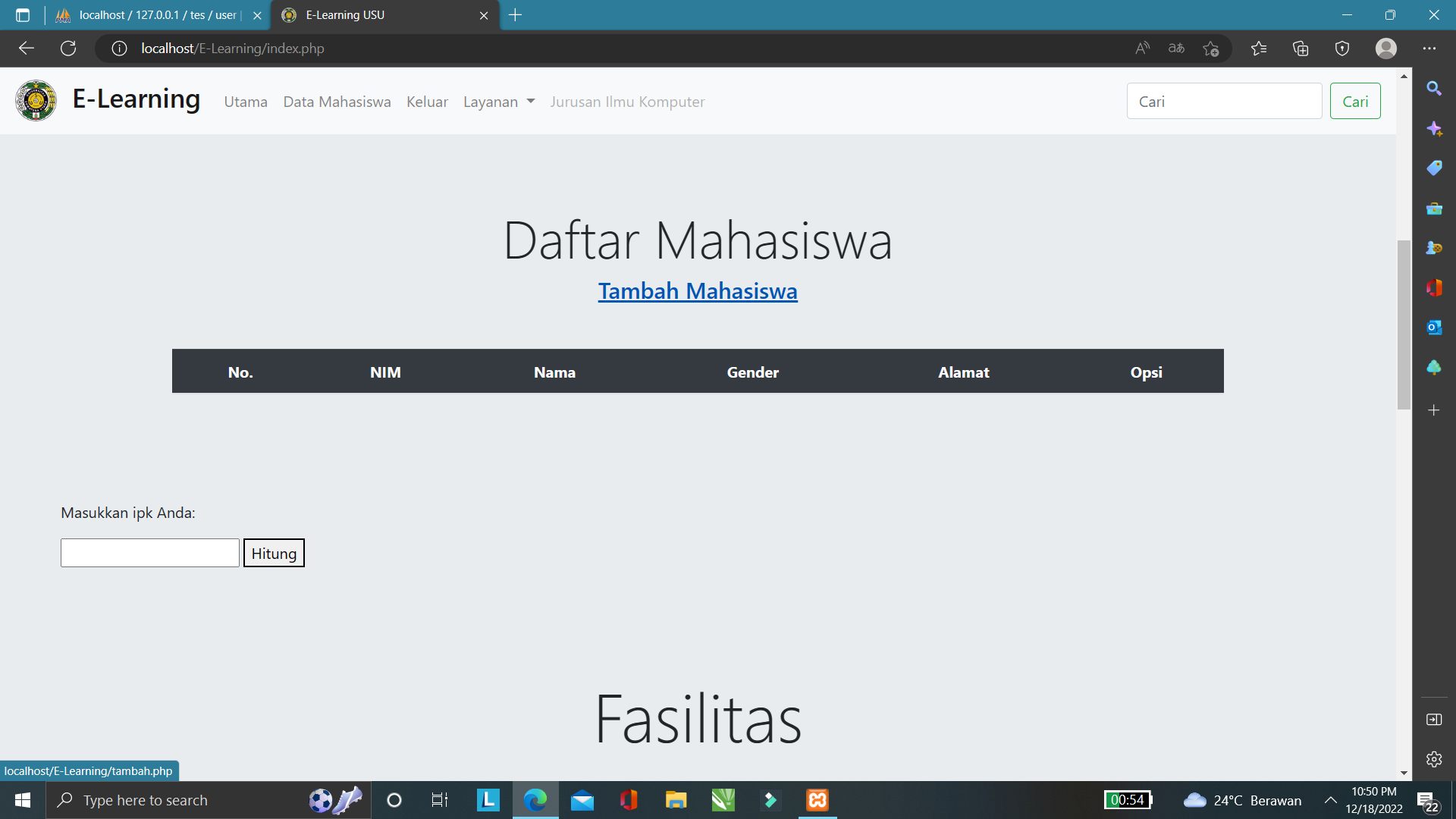Expand the Layanan dropdown menu

[x=499, y=102]
